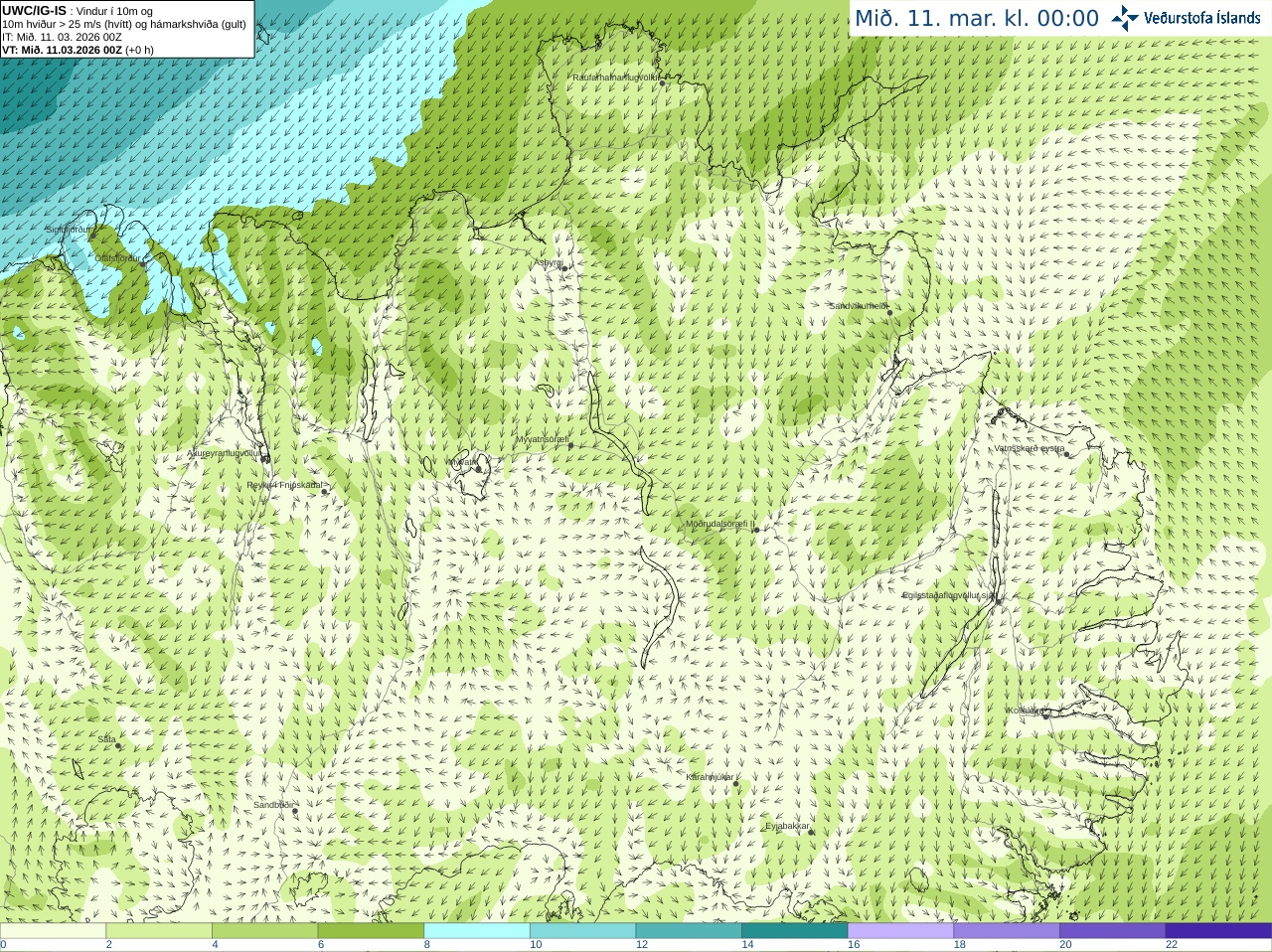Click the Raufarhafnarflugvöllur station marker
This screenshot has height=952, width=1272.
[x=663, y=82]
